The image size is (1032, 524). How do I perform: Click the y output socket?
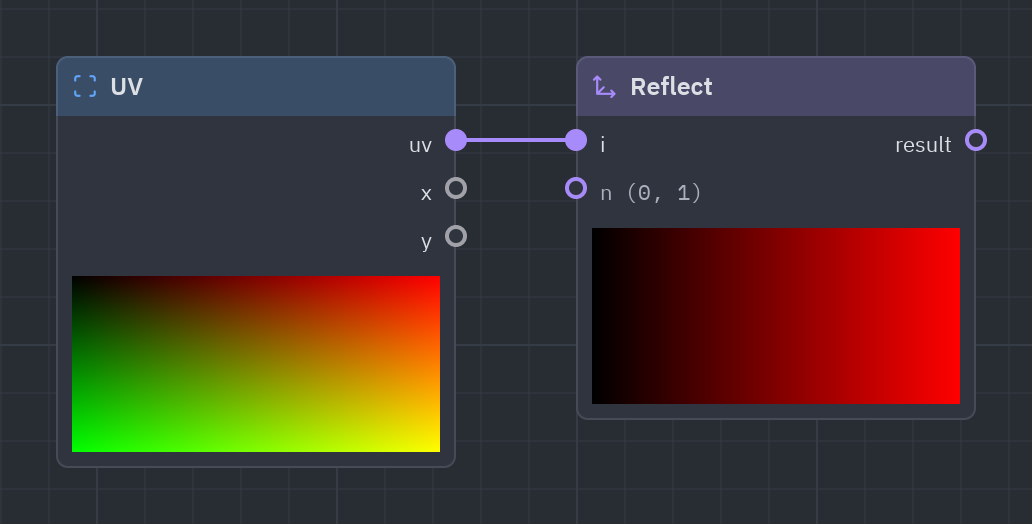(x=456, y=236)
